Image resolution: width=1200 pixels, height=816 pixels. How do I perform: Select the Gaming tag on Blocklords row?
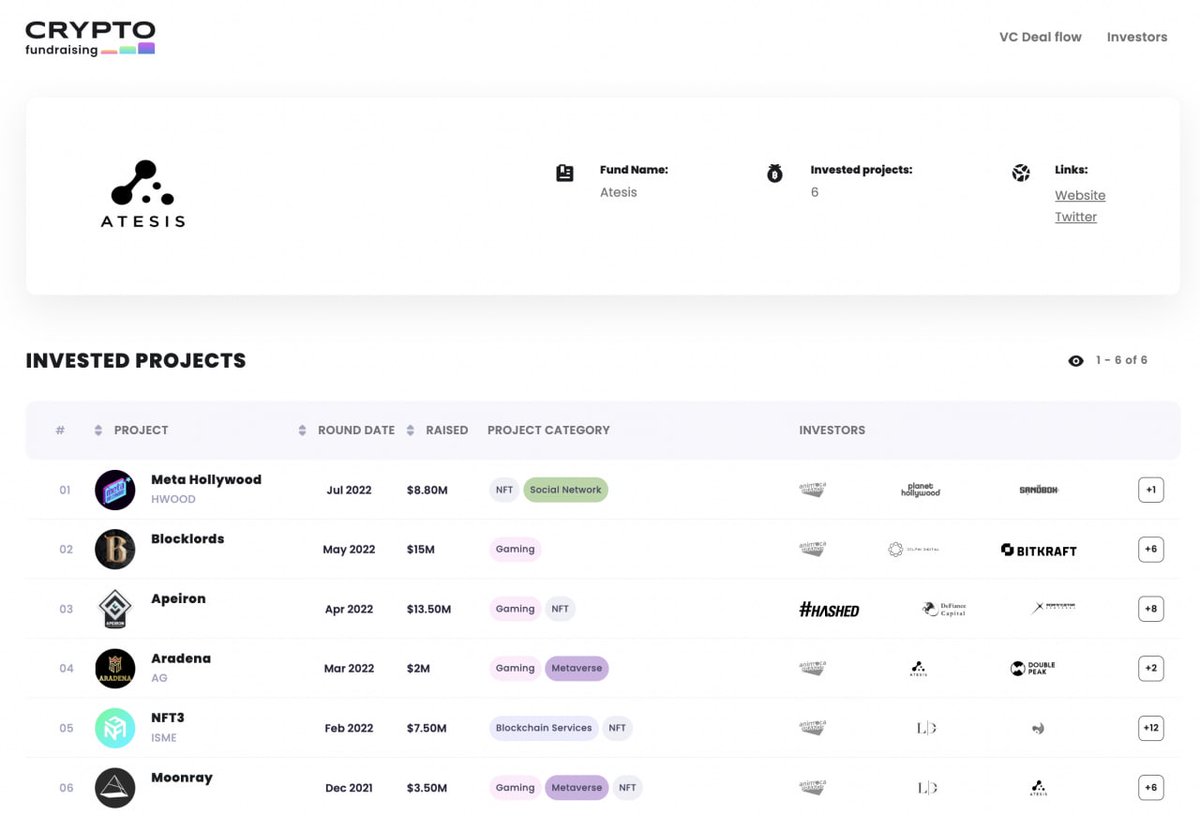pyautogui.click(x=515, y=549)
